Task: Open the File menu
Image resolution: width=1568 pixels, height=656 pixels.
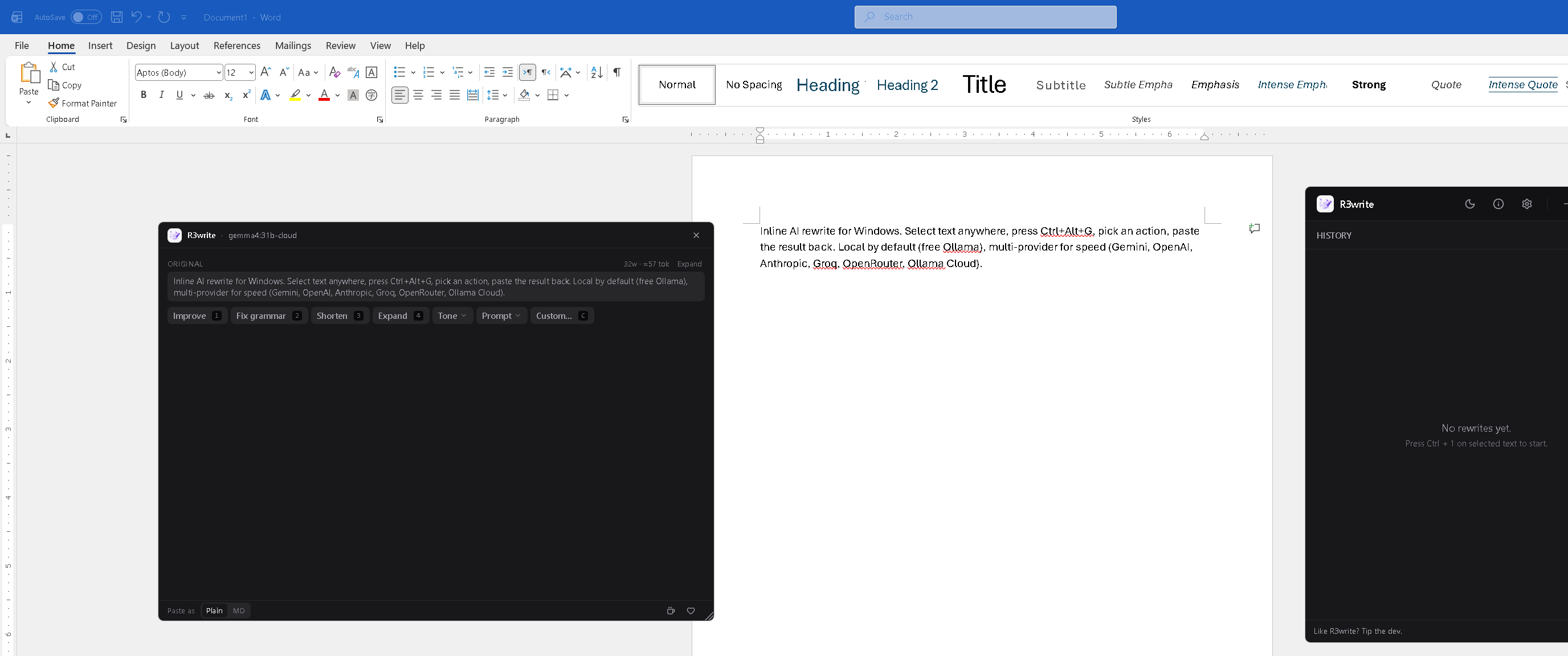Action: (x=22, y=46)
